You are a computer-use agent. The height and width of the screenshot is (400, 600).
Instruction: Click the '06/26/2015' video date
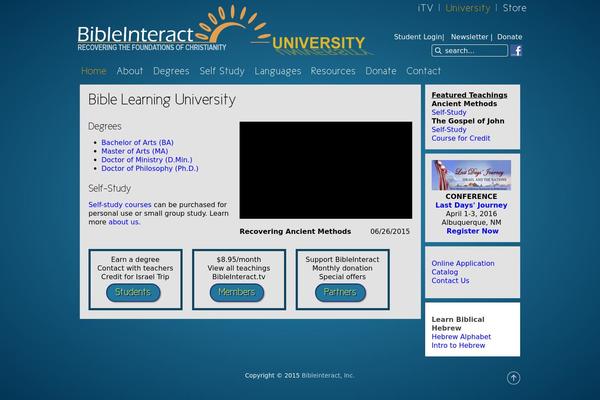coord(390,232)
